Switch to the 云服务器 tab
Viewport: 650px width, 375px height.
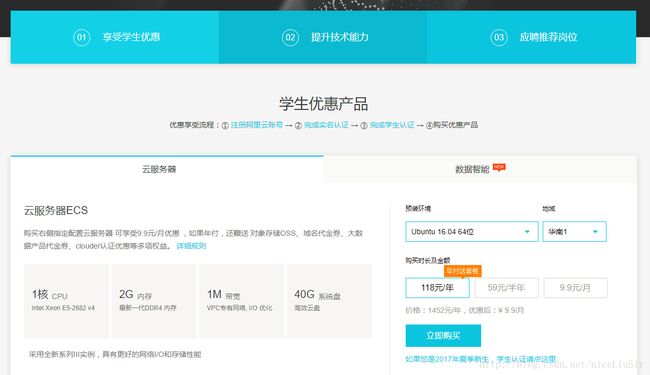pos(167,169)
